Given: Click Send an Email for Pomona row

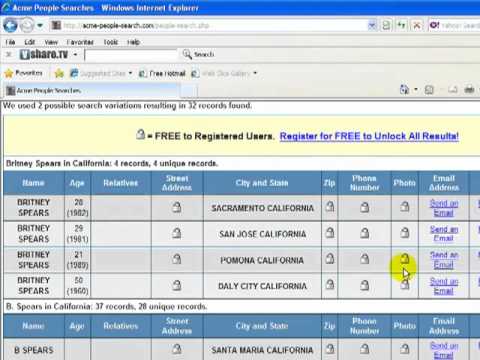Looking at the screenshot, I should [x=444, y=260].
